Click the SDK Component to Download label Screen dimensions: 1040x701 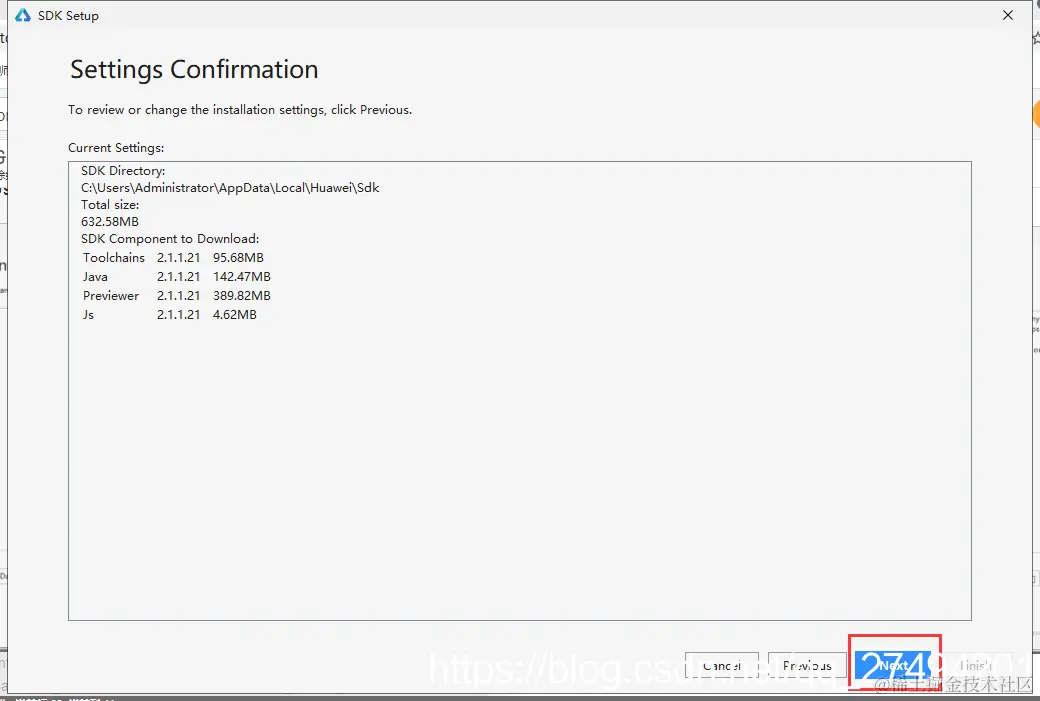coord(170,239)
